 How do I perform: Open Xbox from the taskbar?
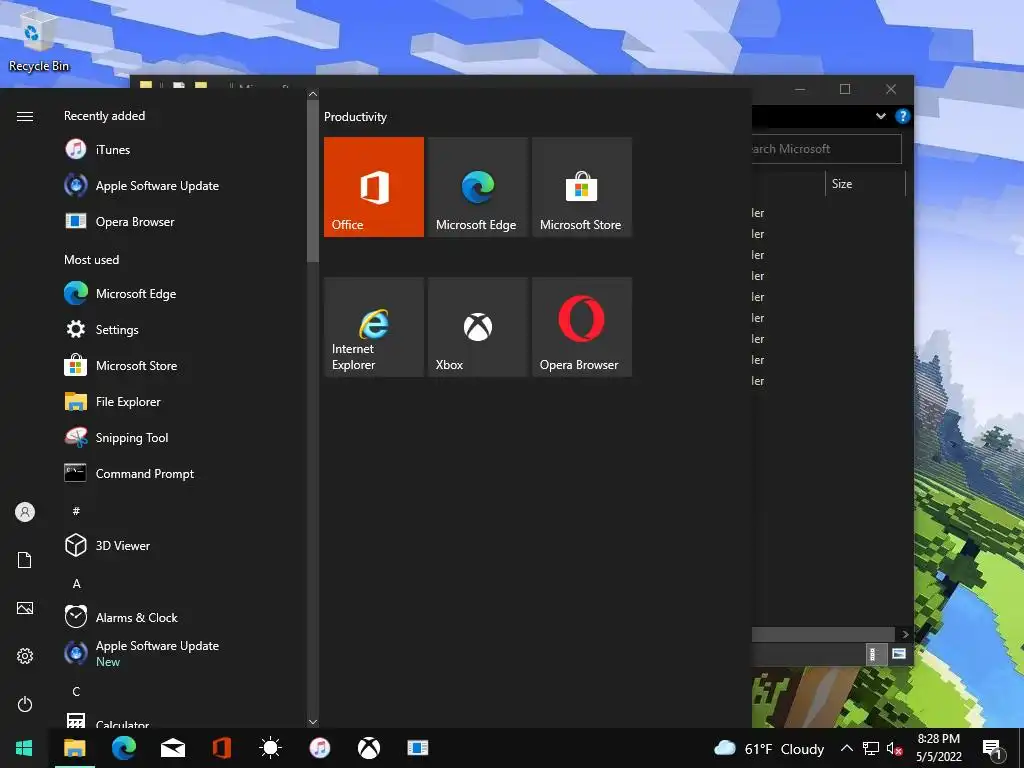(x=368, y=748)
